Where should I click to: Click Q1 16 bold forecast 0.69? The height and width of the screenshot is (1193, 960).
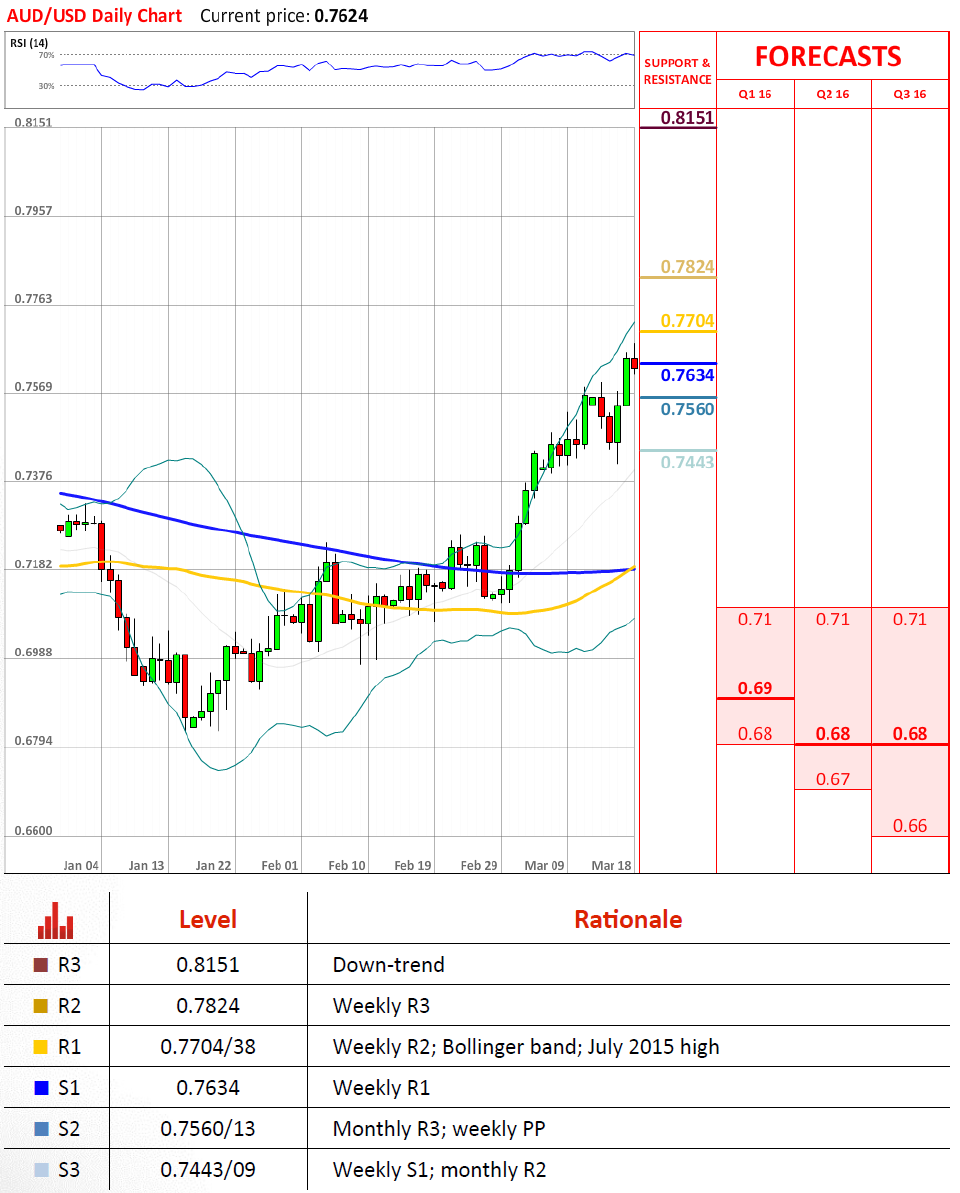point(755,689)
